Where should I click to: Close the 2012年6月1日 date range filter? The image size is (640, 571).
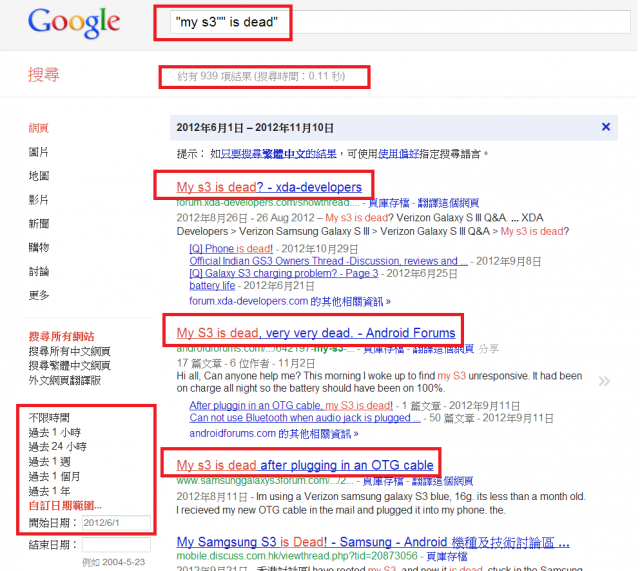[606, 127]
